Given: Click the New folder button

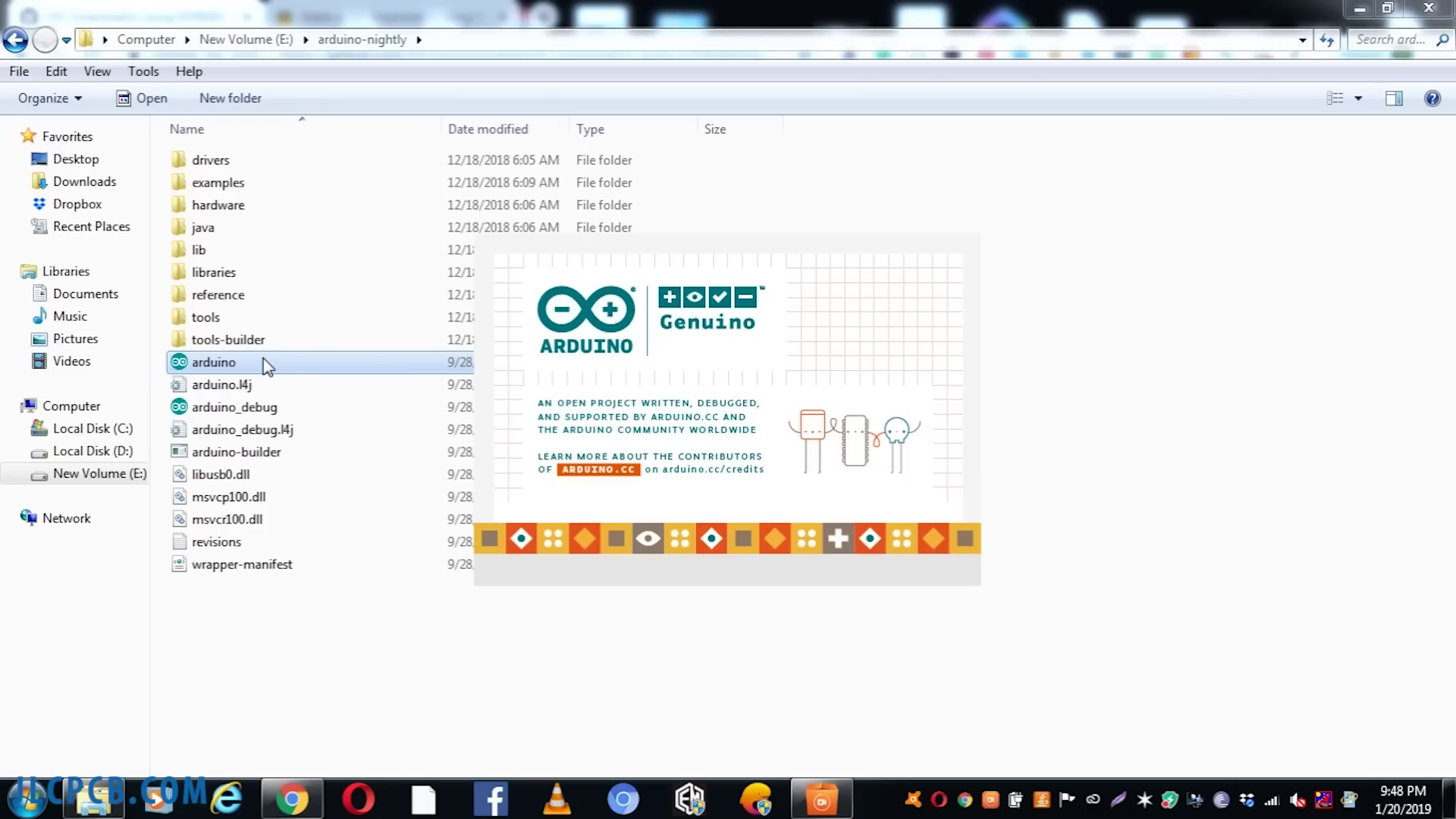Looking at the screenshot, I should point(230,99).
